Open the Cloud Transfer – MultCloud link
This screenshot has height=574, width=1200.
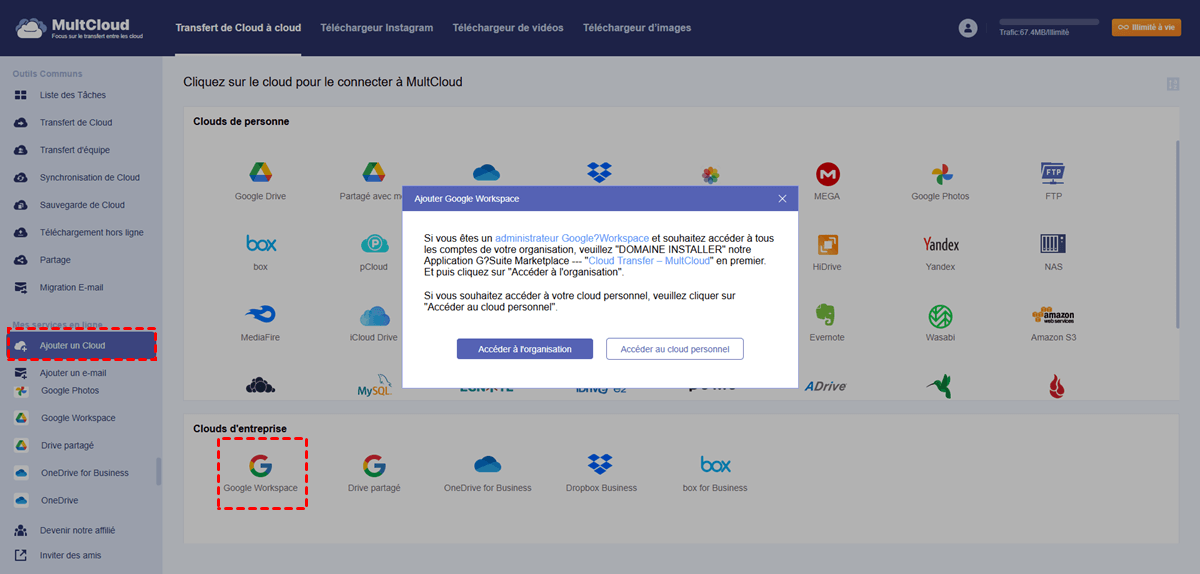(x=650, y=260)
